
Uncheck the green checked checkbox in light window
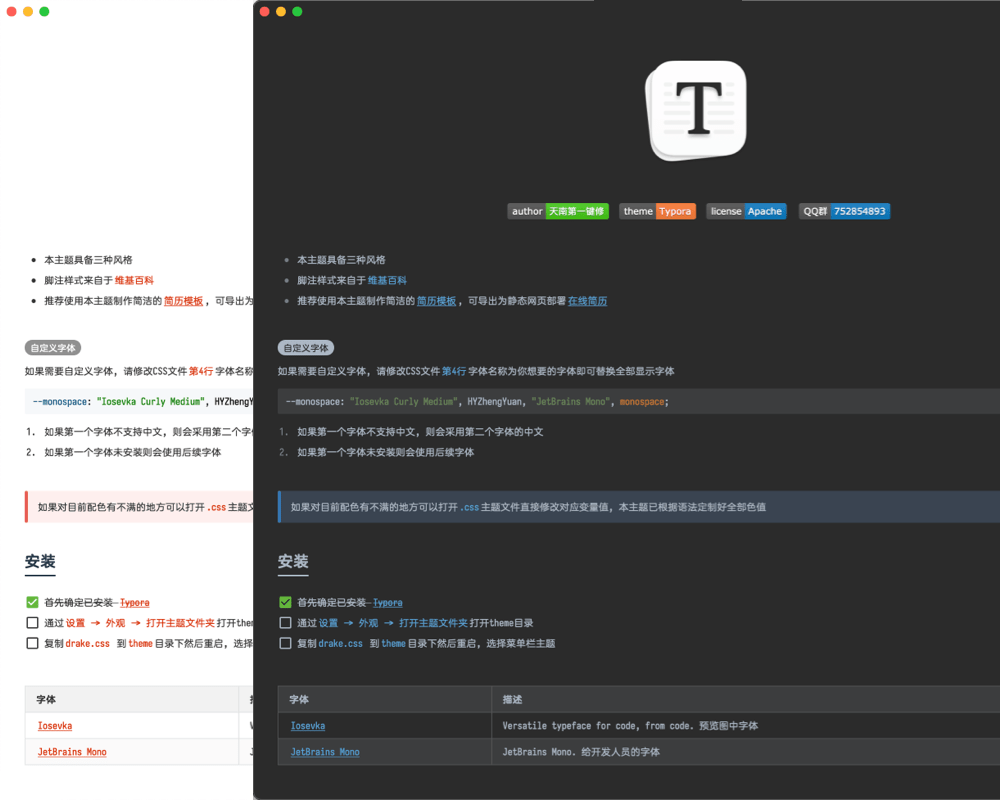(x=32, y=603)
